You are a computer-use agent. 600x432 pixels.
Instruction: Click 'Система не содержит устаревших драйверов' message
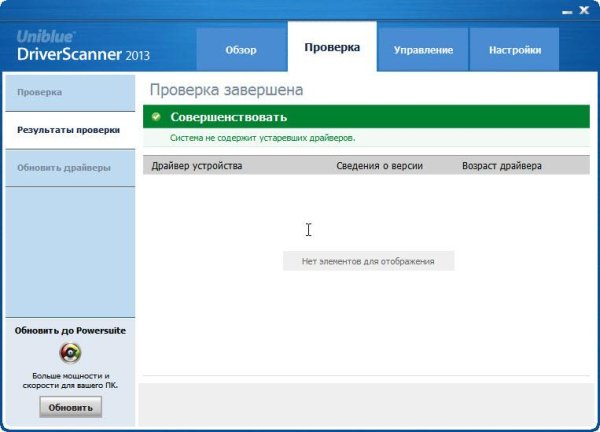click(262, 138)
